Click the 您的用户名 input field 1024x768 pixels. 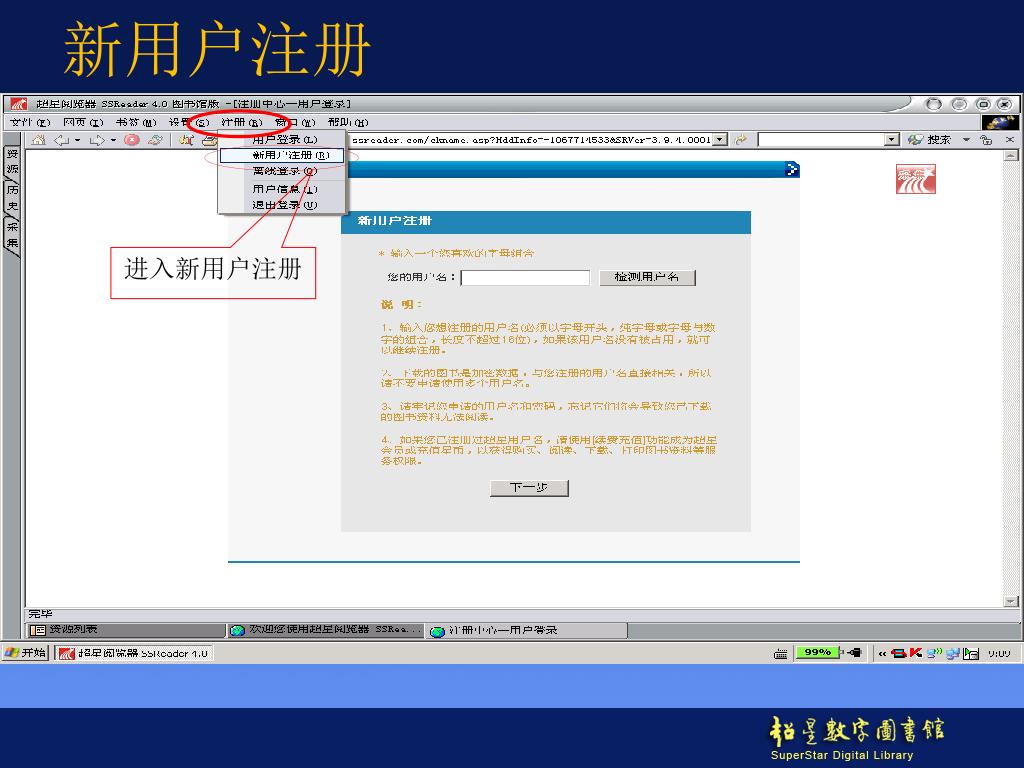525,278
